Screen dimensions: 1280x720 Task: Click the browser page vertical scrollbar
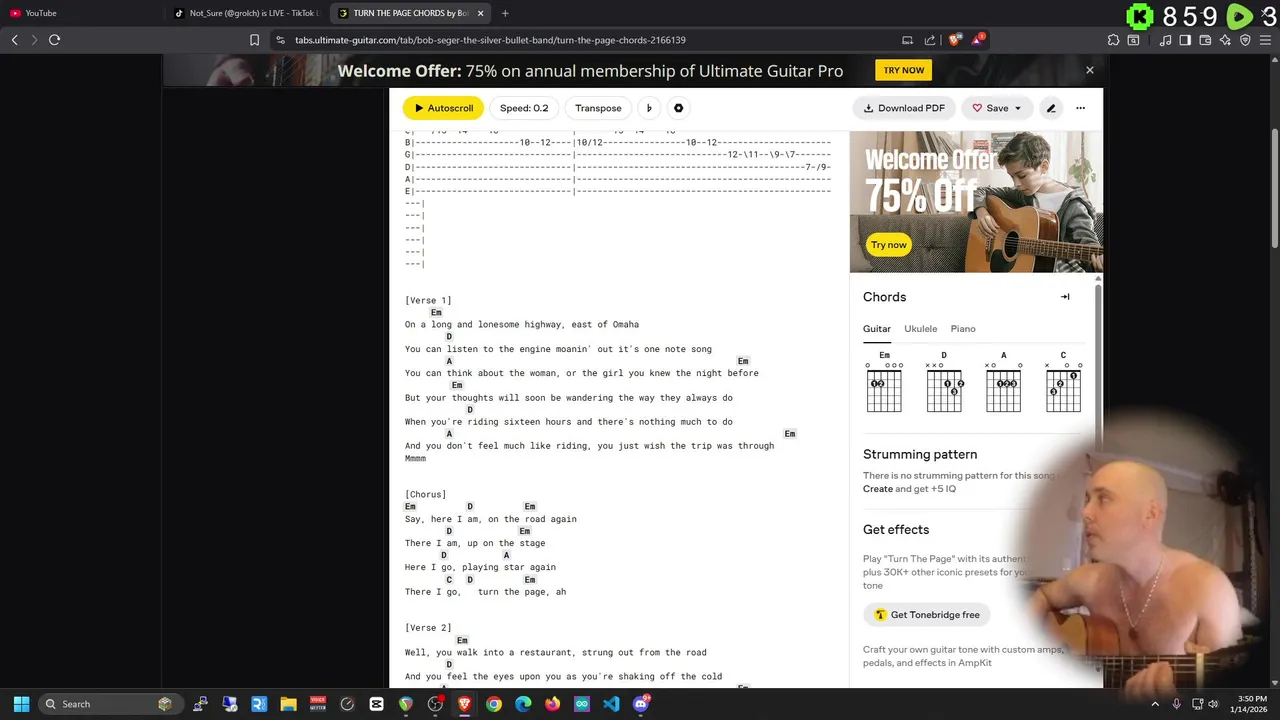[x=1274, y=190]
